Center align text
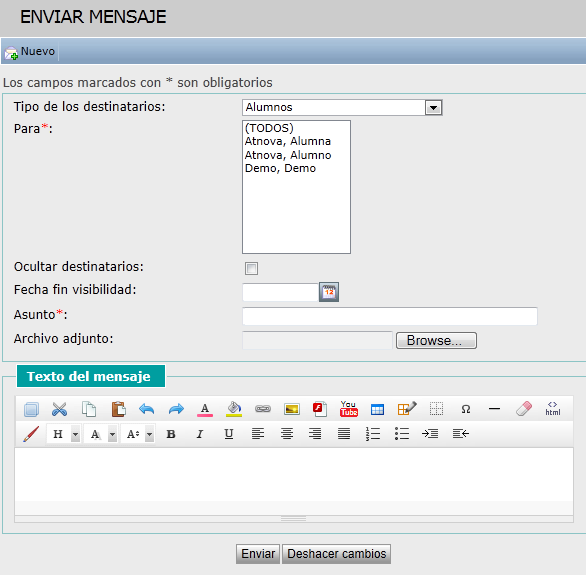 tap(287, 434)
